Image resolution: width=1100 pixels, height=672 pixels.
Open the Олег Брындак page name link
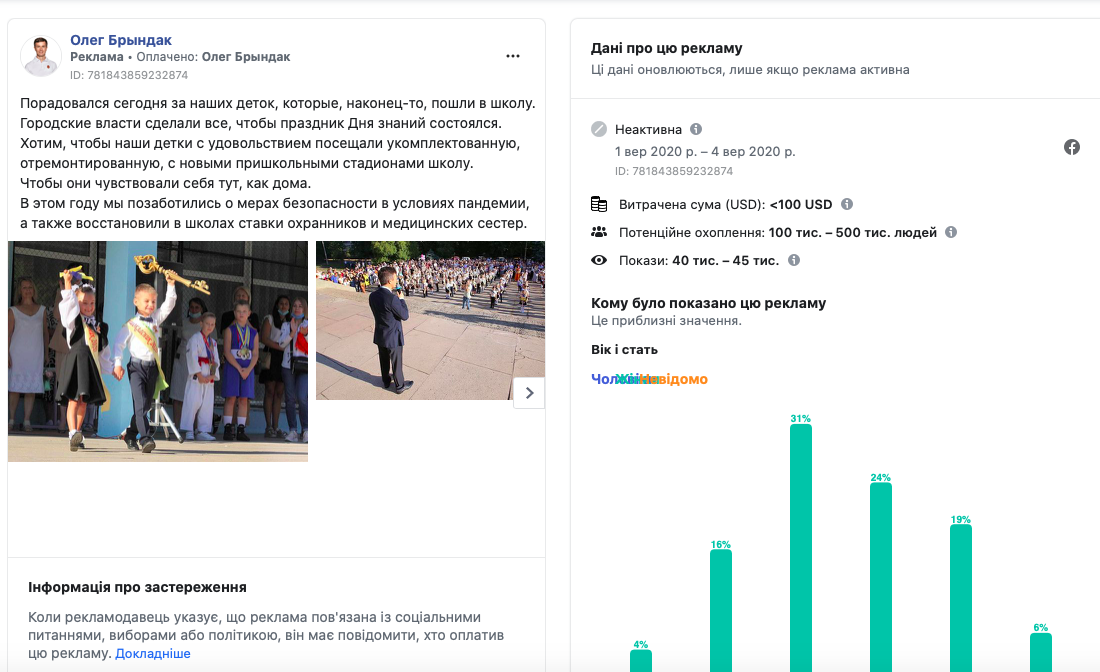[x=121, y=40]
